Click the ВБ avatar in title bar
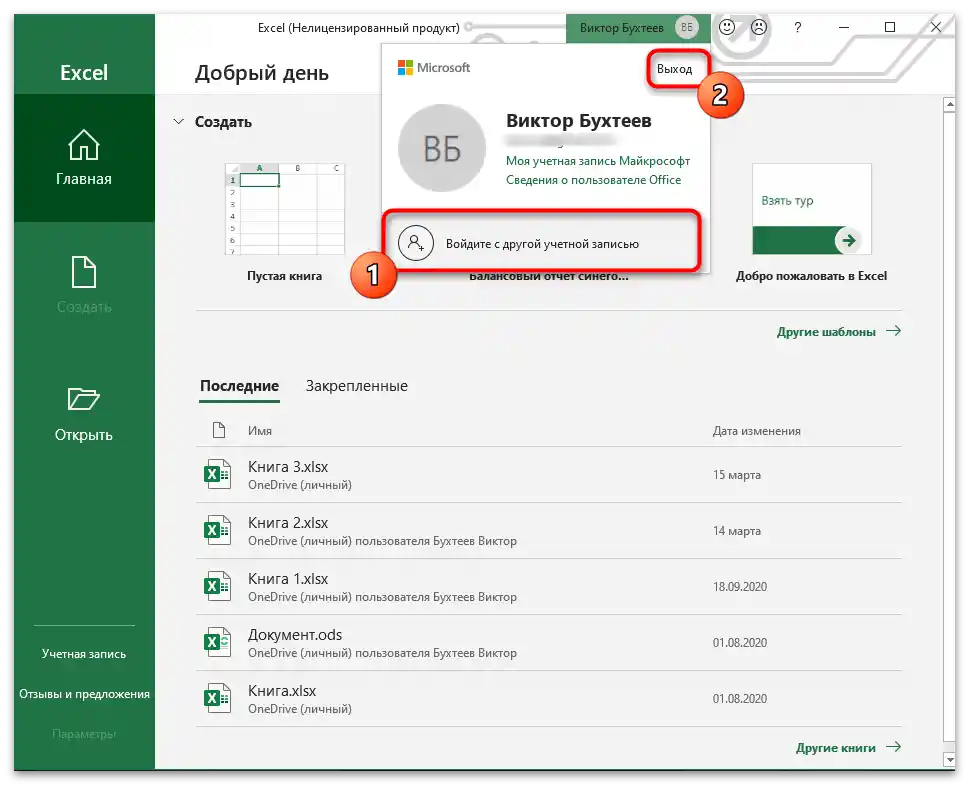The image size is (969, 785). click(687, 27)
